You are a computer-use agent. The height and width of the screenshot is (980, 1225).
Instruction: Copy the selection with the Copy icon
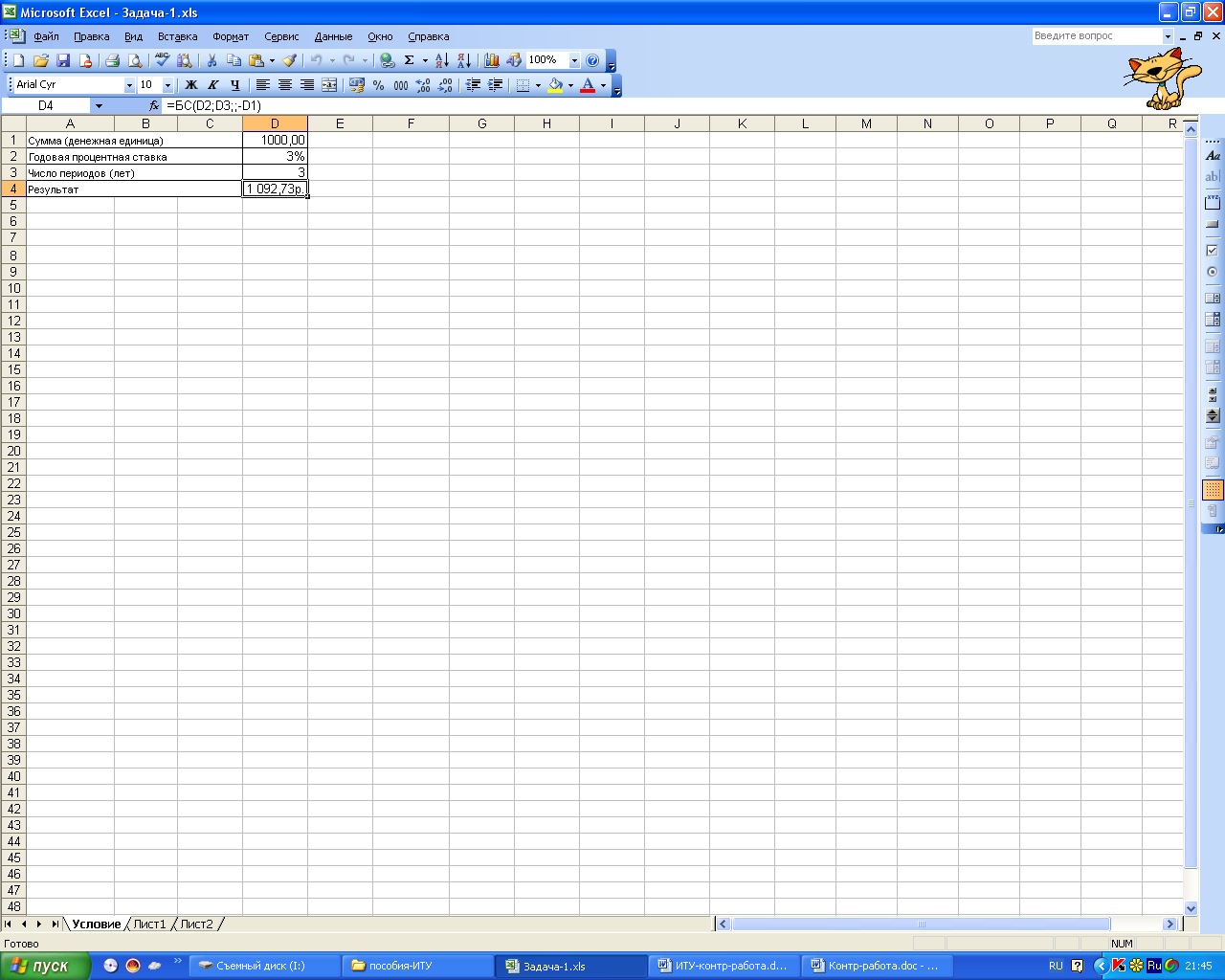coord(234,60)
